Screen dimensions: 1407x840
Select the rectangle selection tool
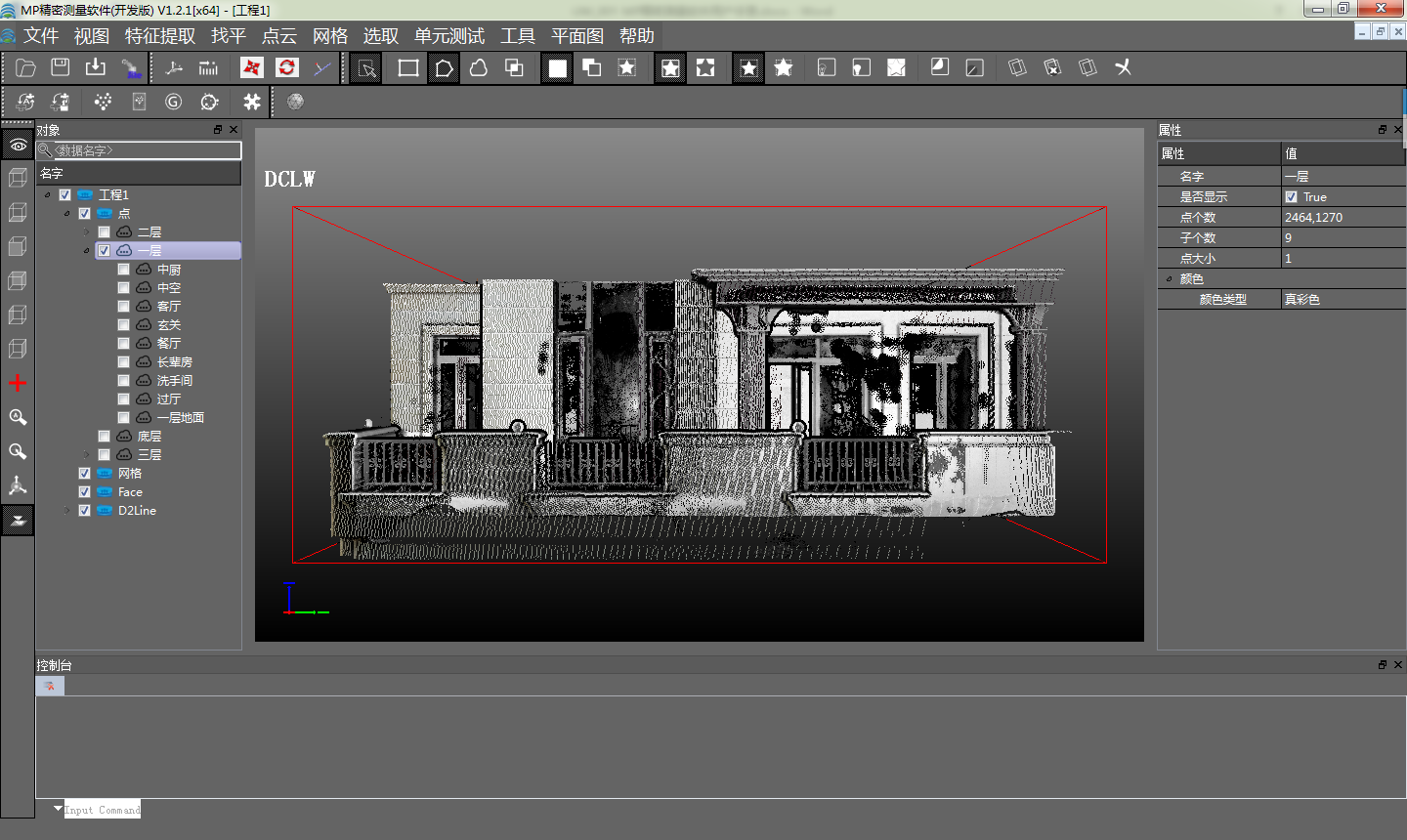[408, 67]
